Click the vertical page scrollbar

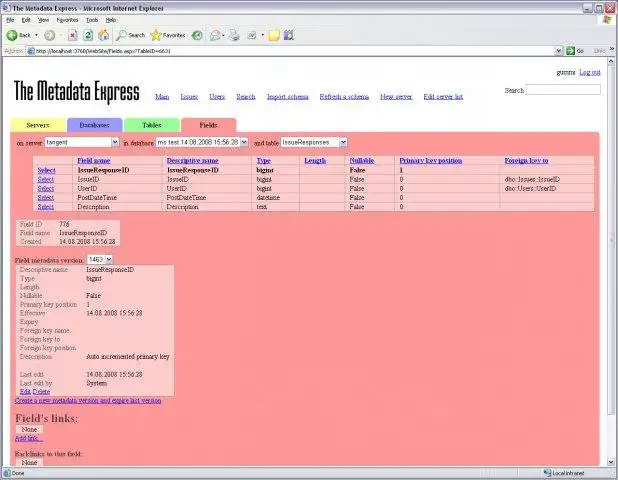(x=611, y=261)
